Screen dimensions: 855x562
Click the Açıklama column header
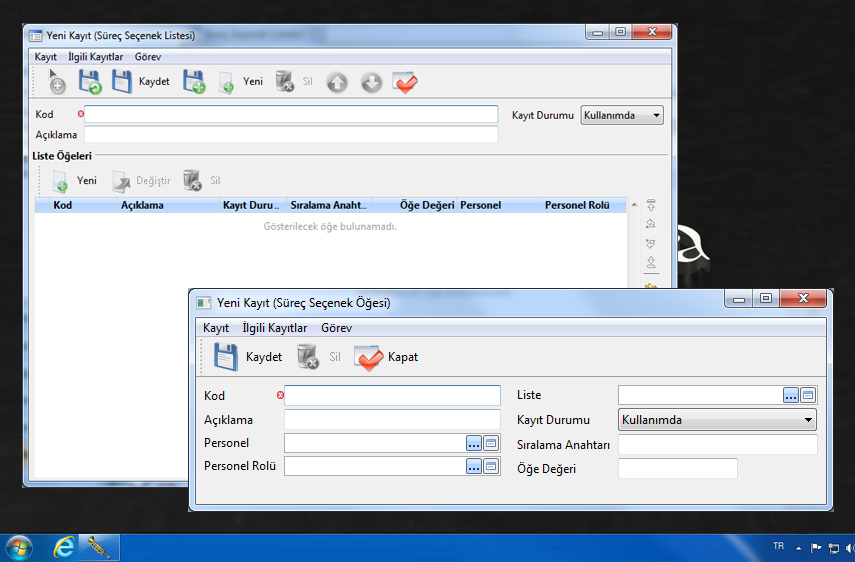click(142, 205)
